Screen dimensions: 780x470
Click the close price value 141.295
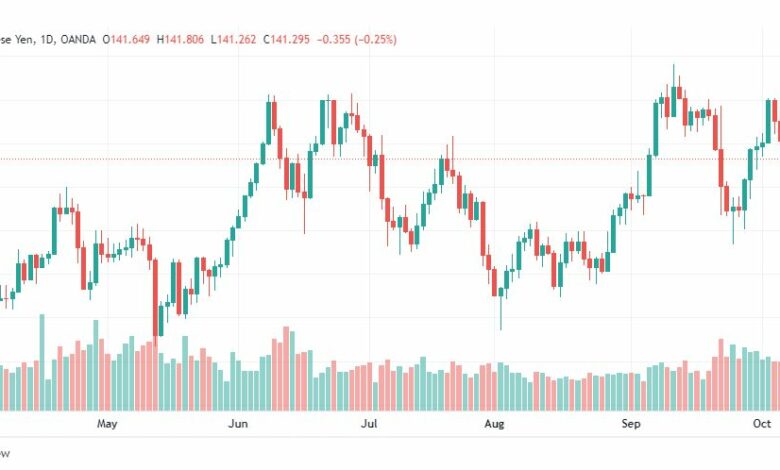coord(290,39)
